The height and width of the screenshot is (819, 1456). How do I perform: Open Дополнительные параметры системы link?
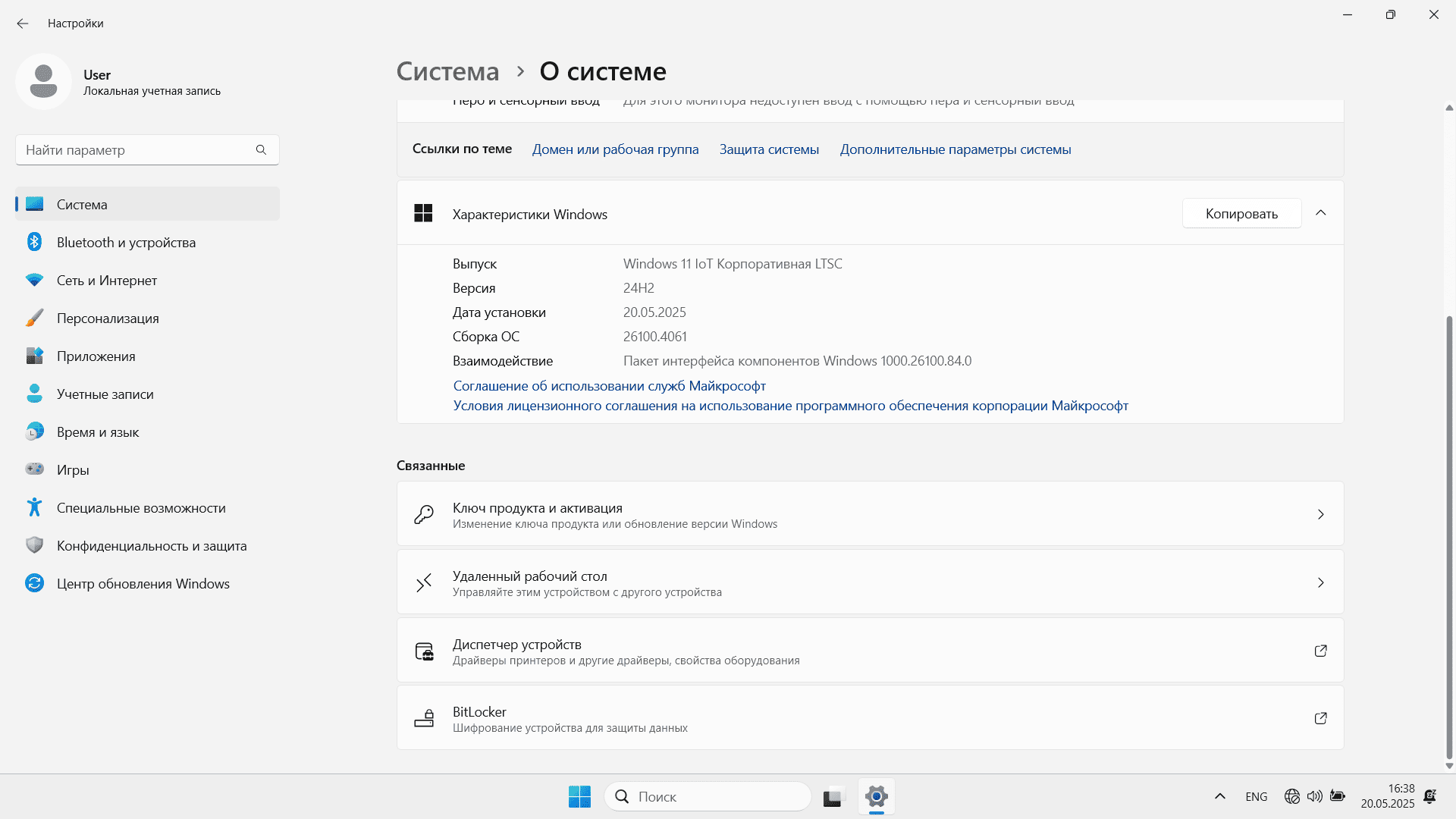[955, 149]
